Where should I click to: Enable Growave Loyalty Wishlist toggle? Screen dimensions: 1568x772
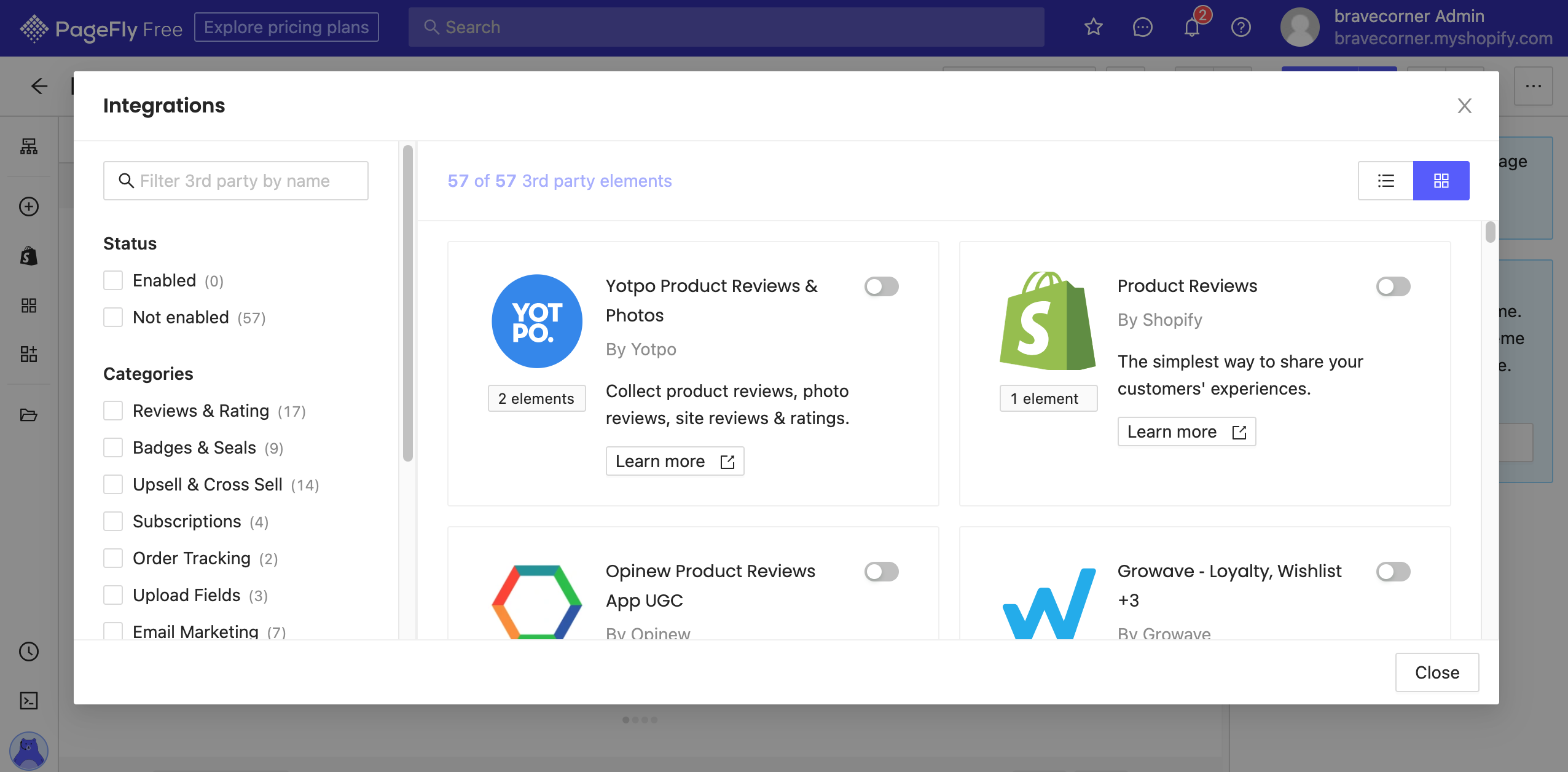coord(1394,572)
